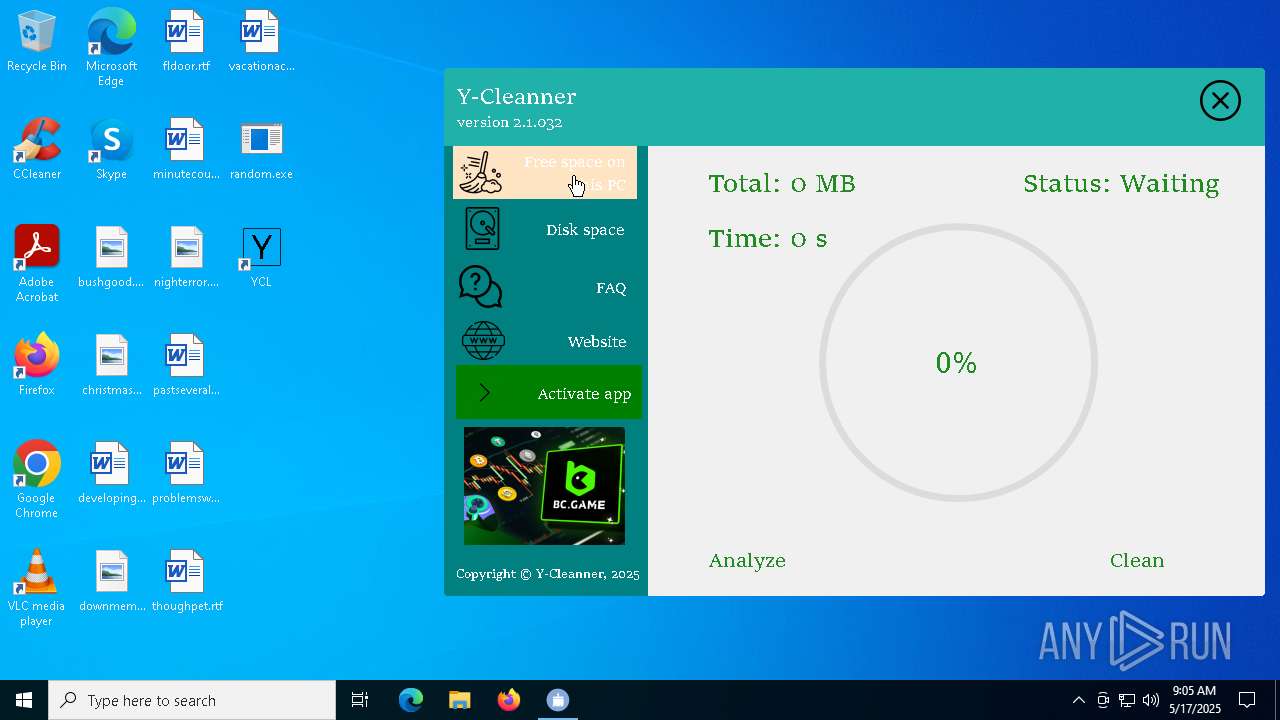Open Edge from the taskbar
The height and width of the screenshot is (720, 1280).
[x=411, y=700]
